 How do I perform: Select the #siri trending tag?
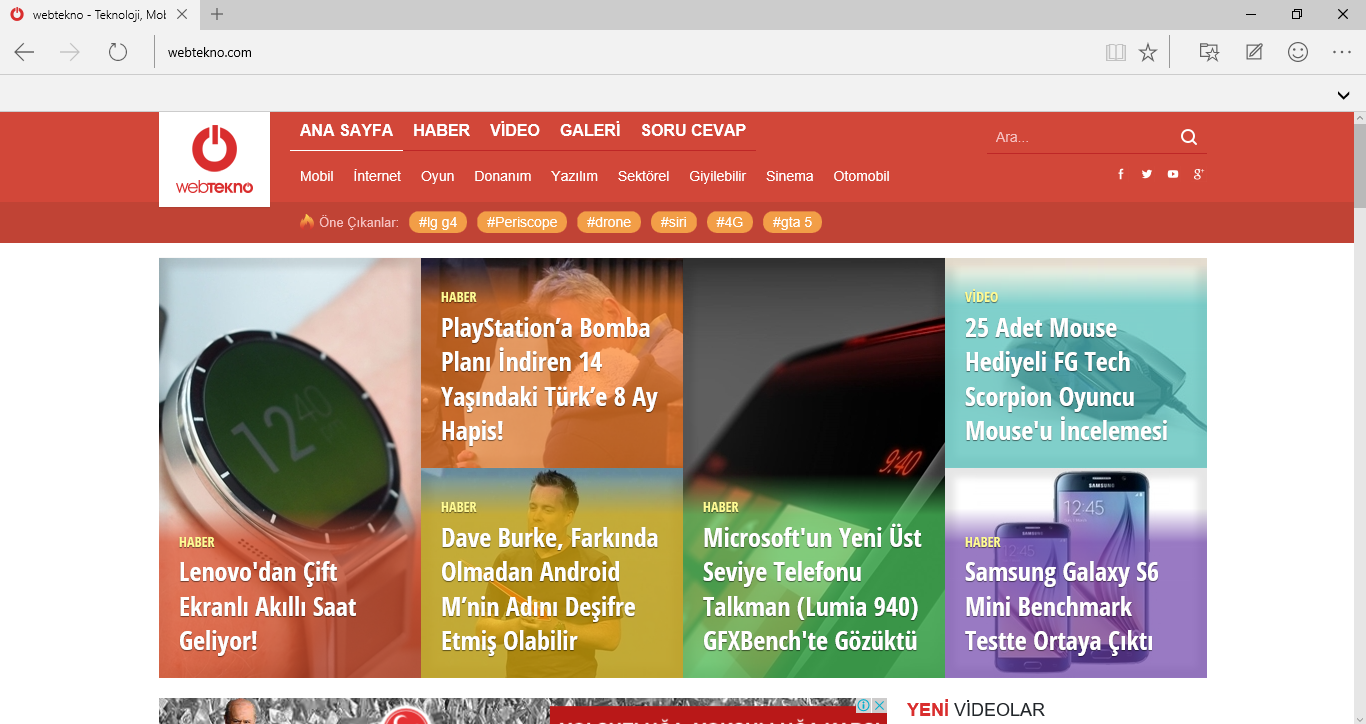[x=674, y=222]
